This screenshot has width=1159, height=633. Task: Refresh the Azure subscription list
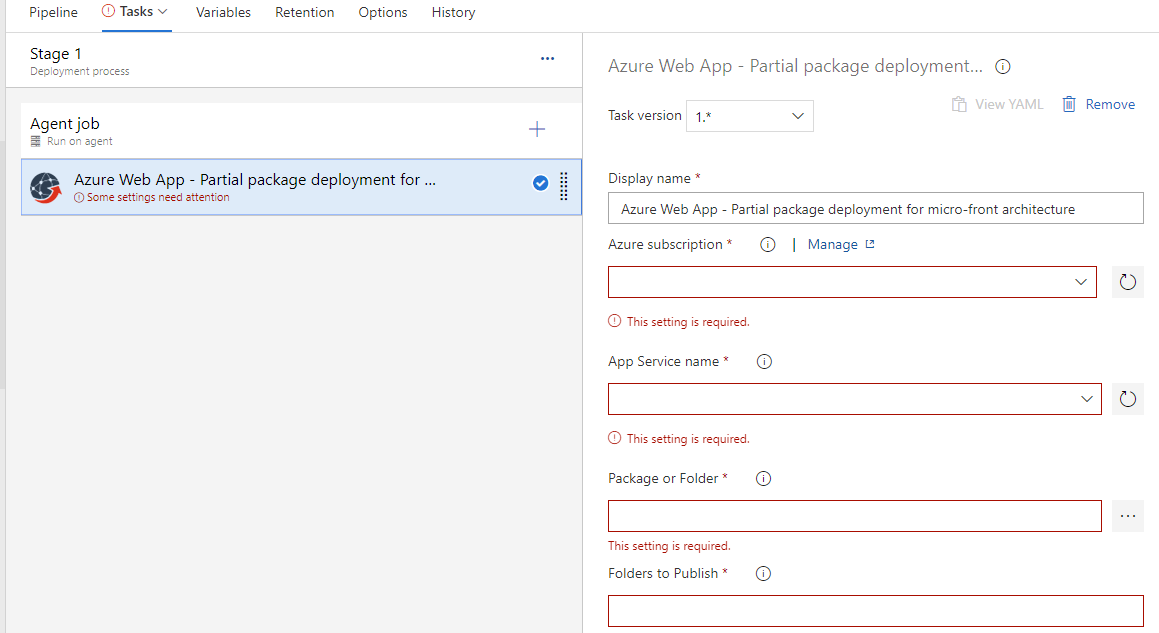[x=1127, y=282]
